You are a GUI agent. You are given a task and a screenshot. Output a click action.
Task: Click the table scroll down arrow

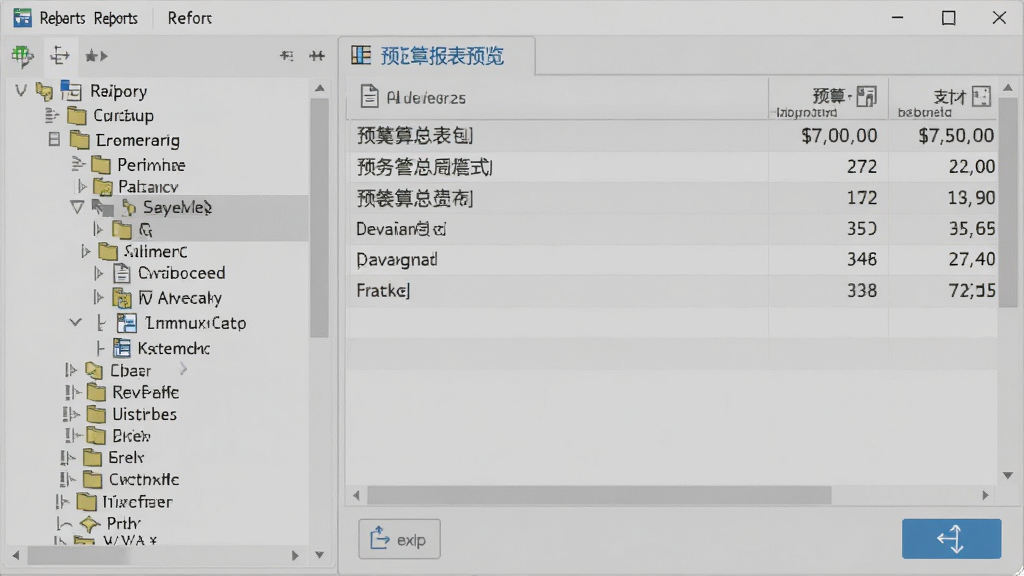[1008, 475]
